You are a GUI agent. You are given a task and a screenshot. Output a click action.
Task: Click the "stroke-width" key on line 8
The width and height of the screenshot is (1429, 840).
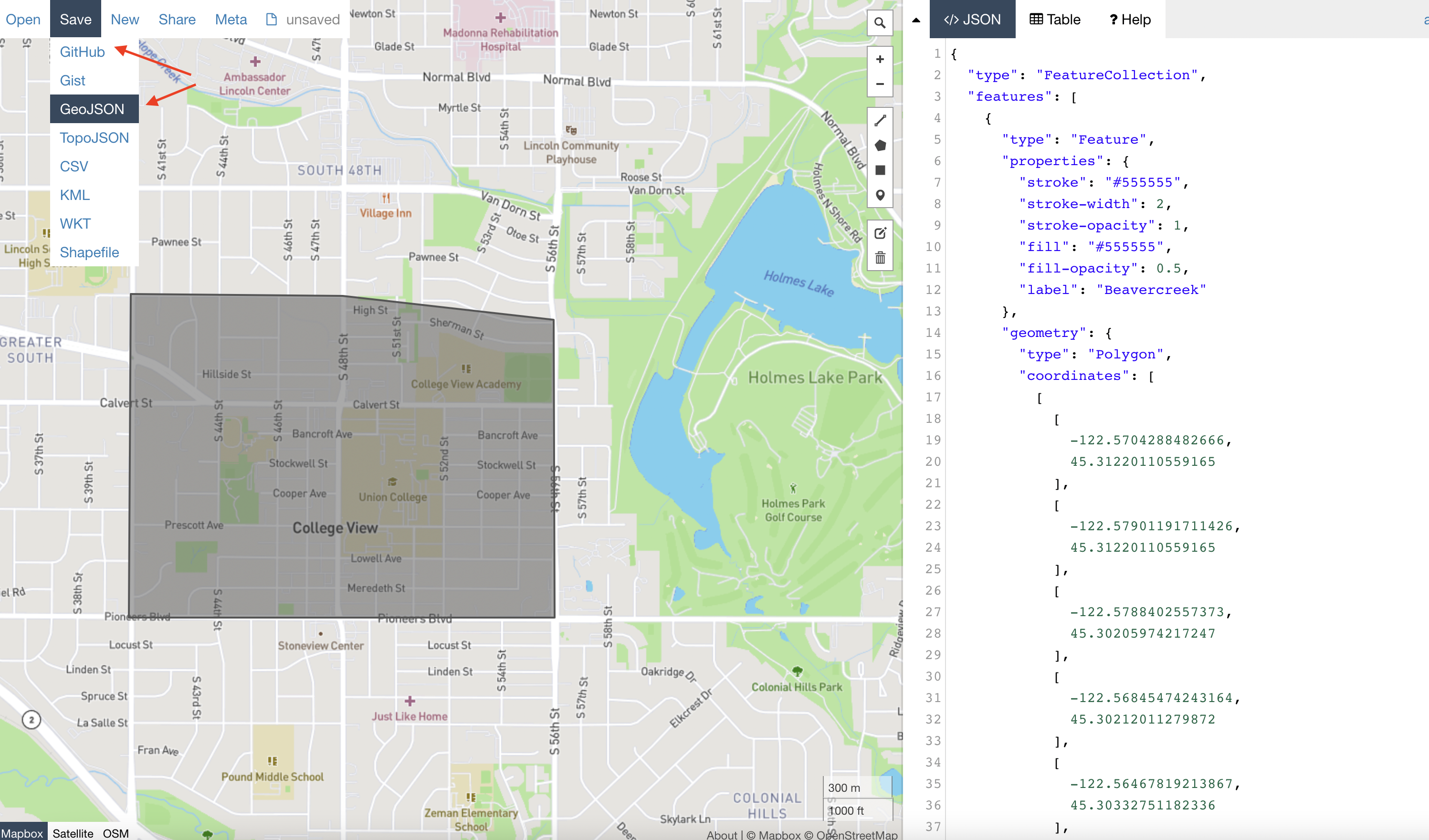[x=1079, y=204]
